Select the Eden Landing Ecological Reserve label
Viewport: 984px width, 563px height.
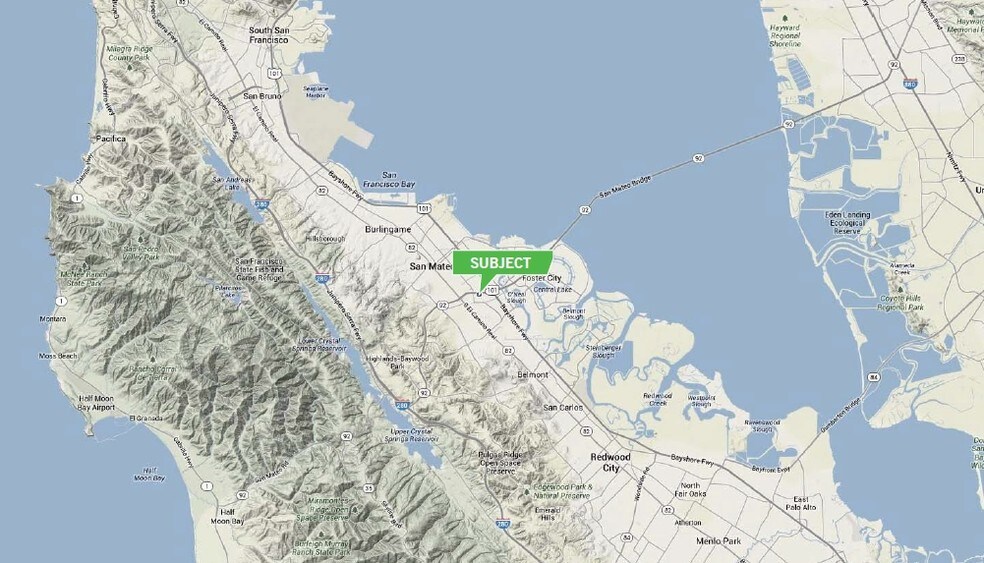tap(847, 223)
